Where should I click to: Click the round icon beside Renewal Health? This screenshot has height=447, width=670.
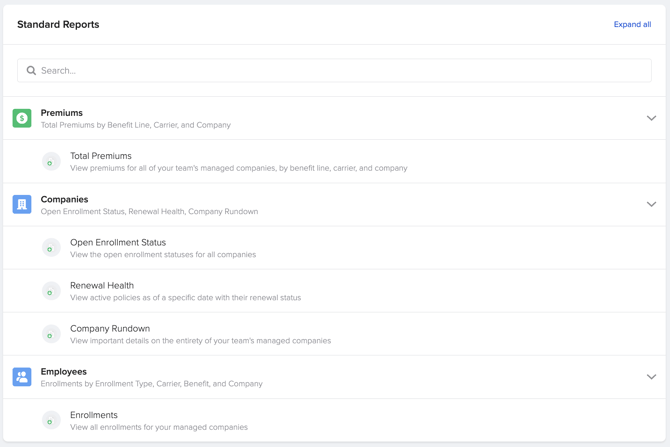click(51, 291)
